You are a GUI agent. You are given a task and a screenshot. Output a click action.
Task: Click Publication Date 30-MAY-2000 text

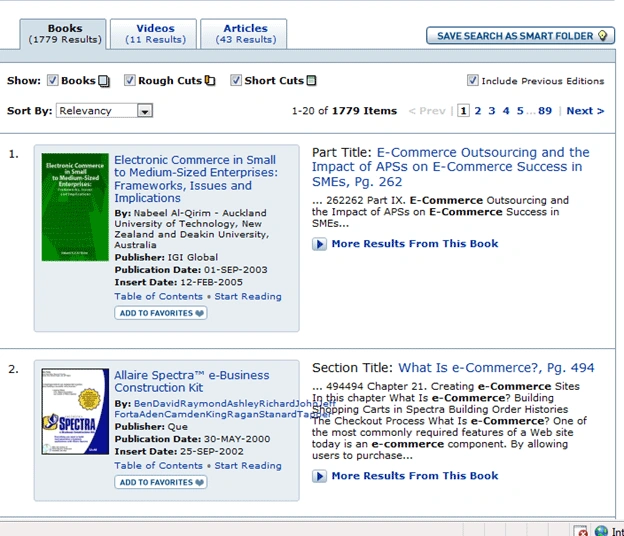[192, 439]
